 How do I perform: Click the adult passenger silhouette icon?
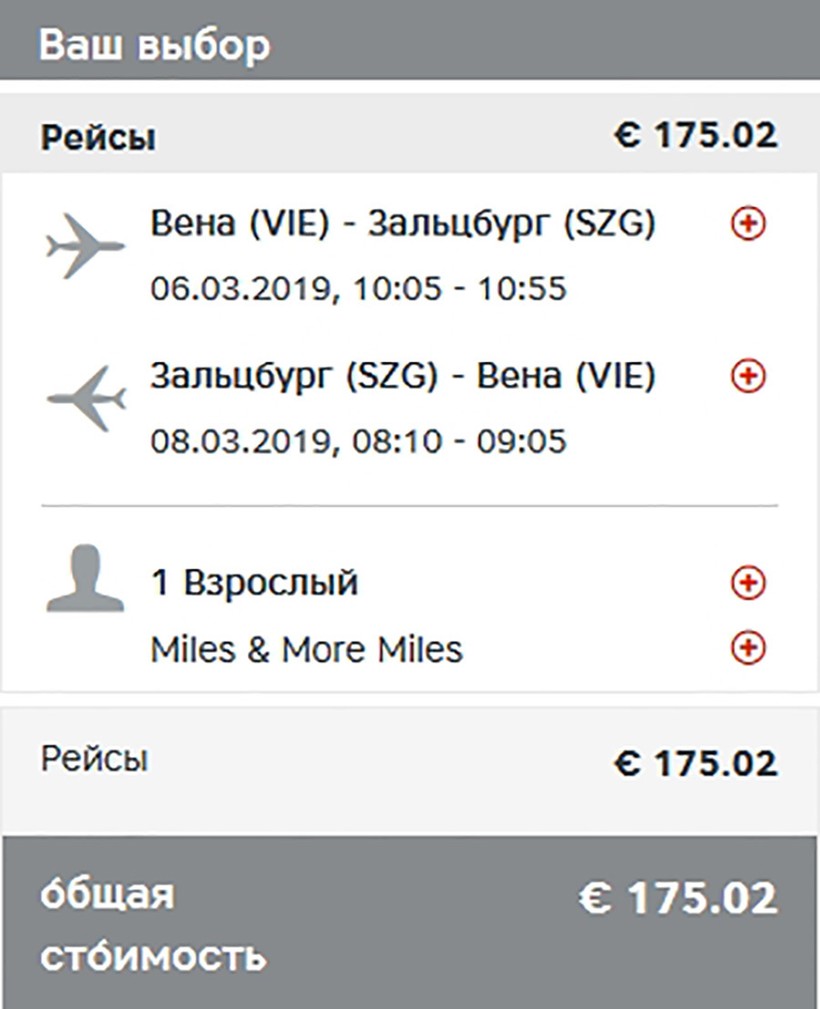coord(85,579)
